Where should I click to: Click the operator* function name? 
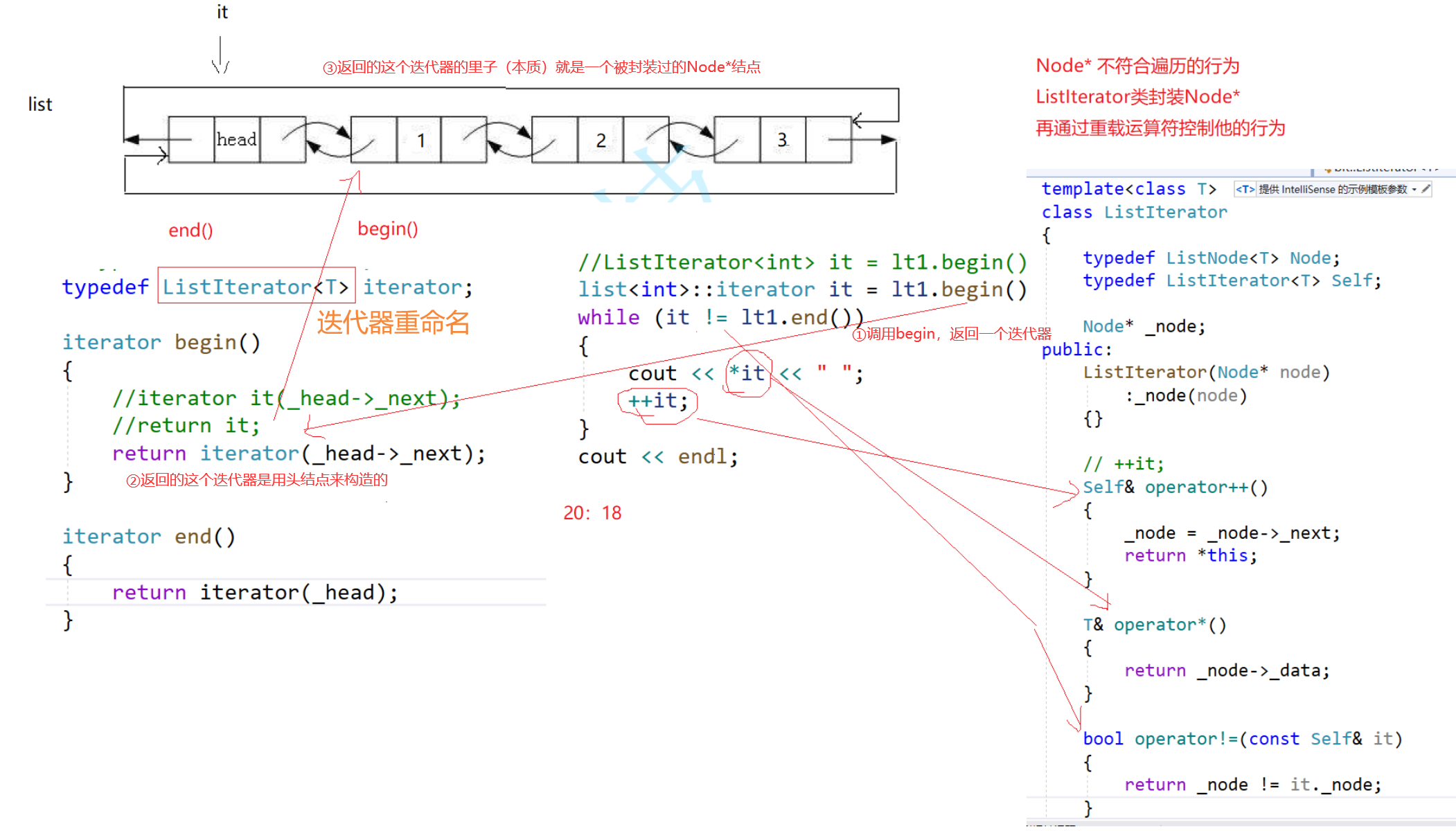(1160, 625)
